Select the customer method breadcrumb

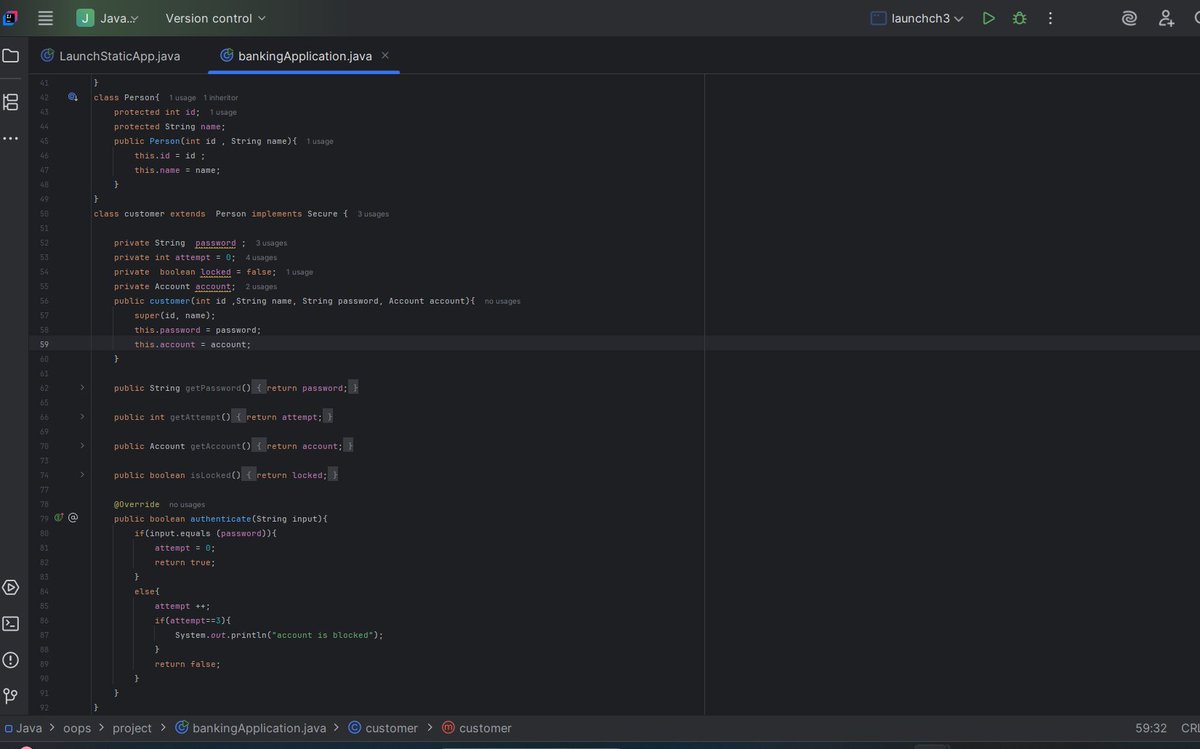click(x=477, y=728)
